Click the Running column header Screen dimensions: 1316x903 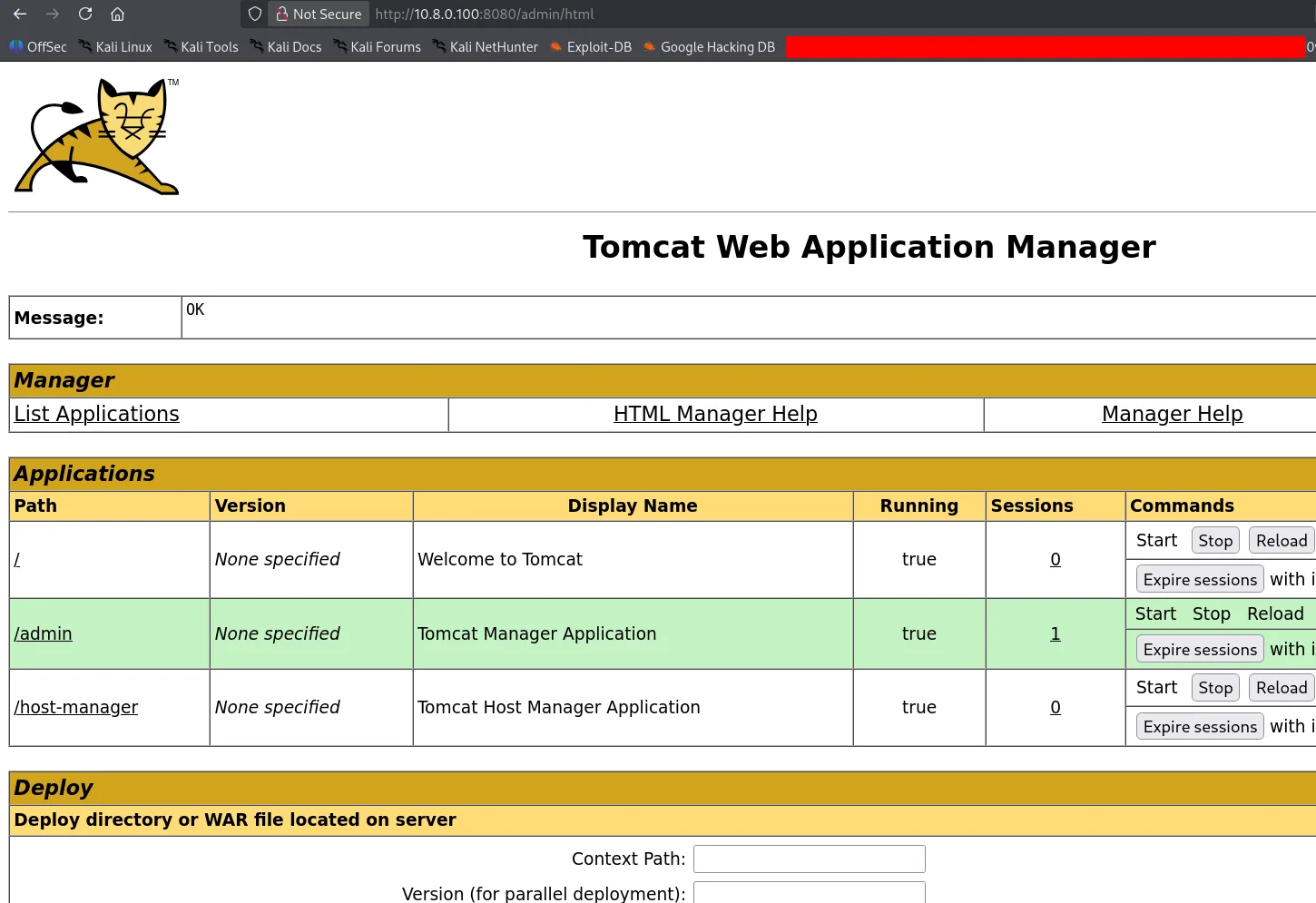pyautogui.click(x=919, y=505)
